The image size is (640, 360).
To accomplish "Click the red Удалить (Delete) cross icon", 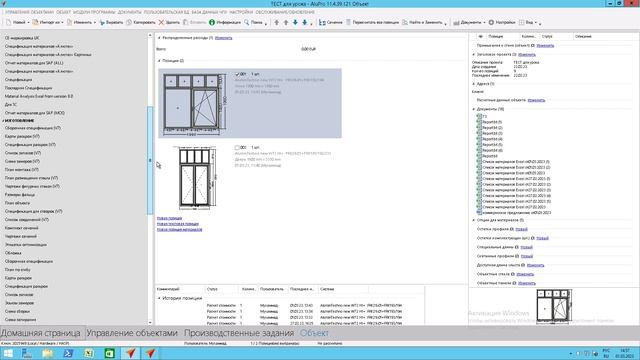I will pos(161,22).
